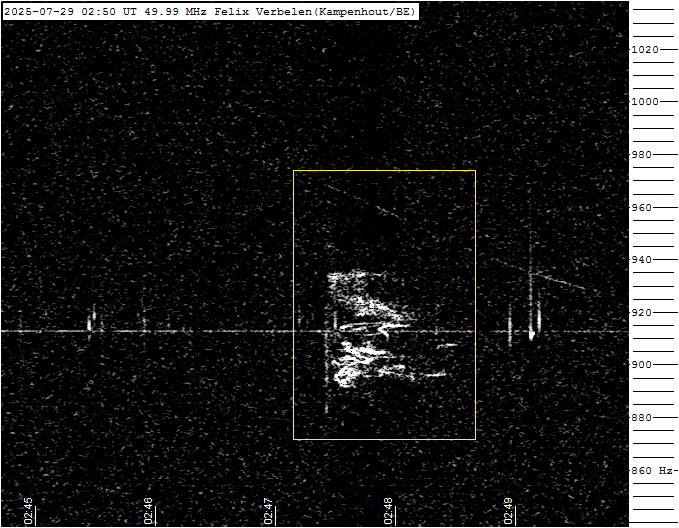Click the 860 Hz frequency scale label
The width and height of the screenshot is (679, 528).
[x=652, y=470]
